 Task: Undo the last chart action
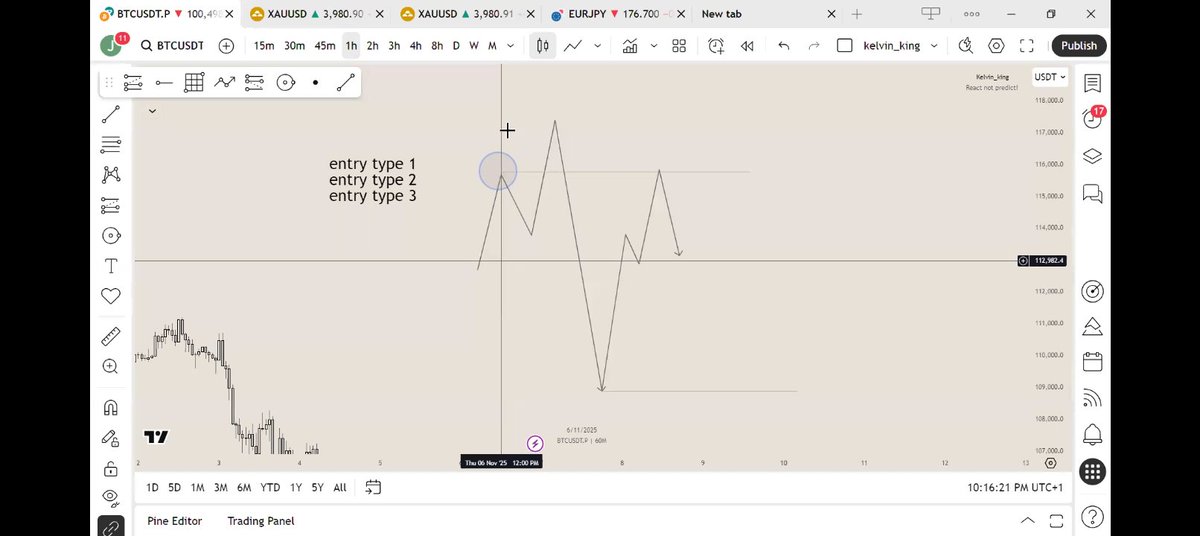pos(783,46)
